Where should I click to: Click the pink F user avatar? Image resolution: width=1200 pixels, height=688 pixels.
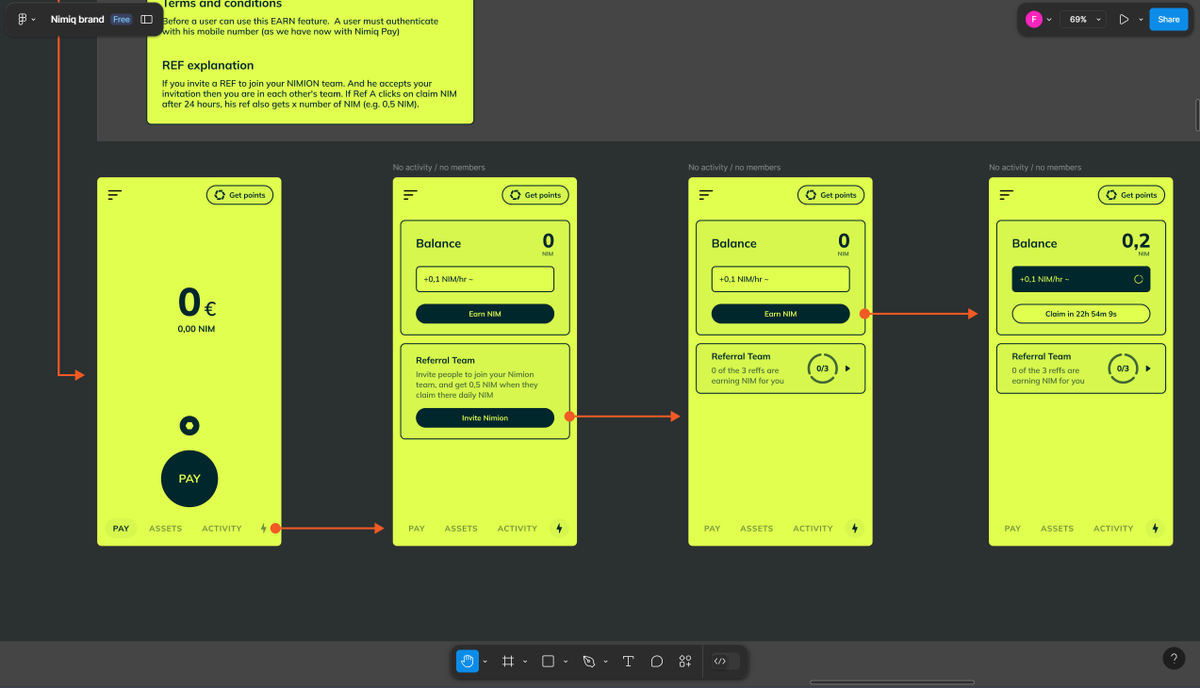(x=1034, y=19)
